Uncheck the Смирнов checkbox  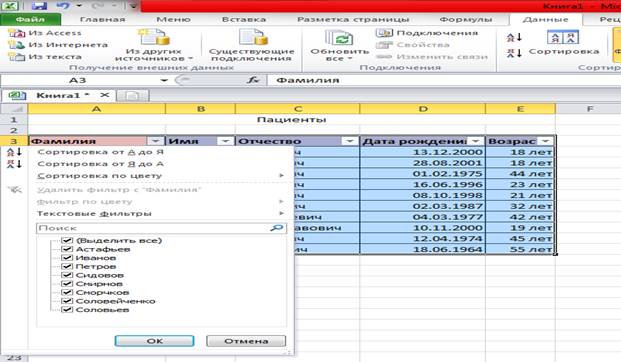(67, 284)
